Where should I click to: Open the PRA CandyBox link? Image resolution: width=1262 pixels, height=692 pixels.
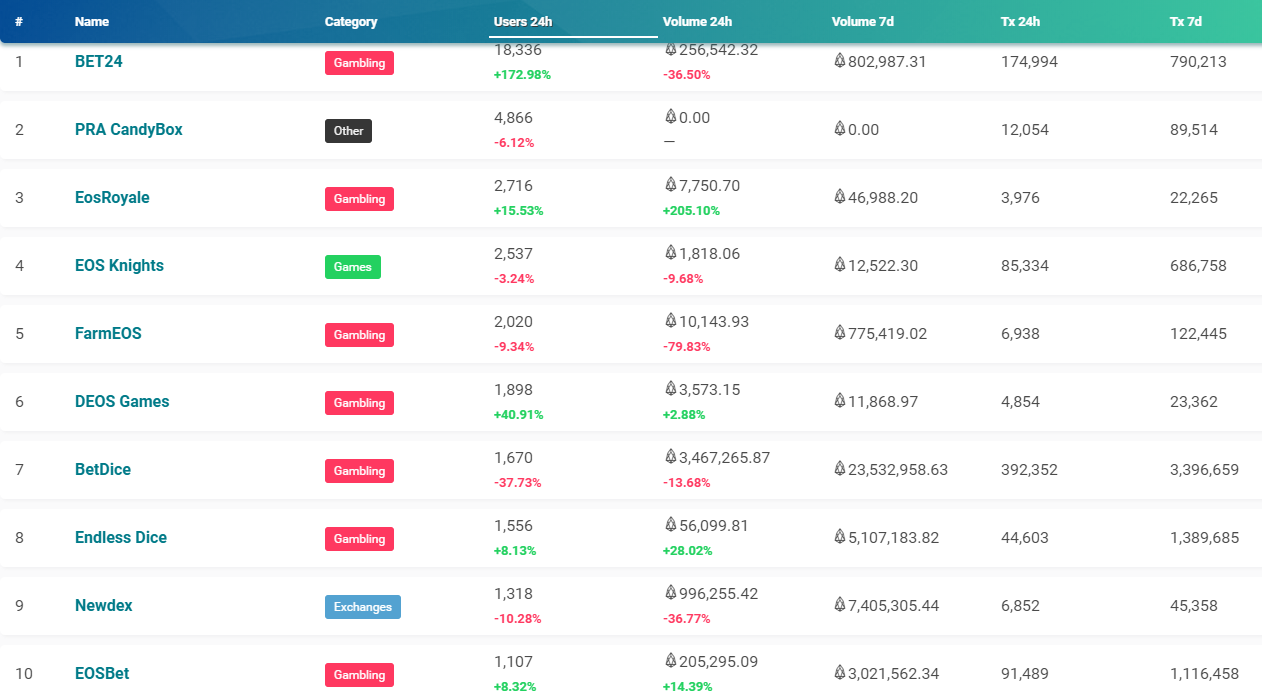129,129
